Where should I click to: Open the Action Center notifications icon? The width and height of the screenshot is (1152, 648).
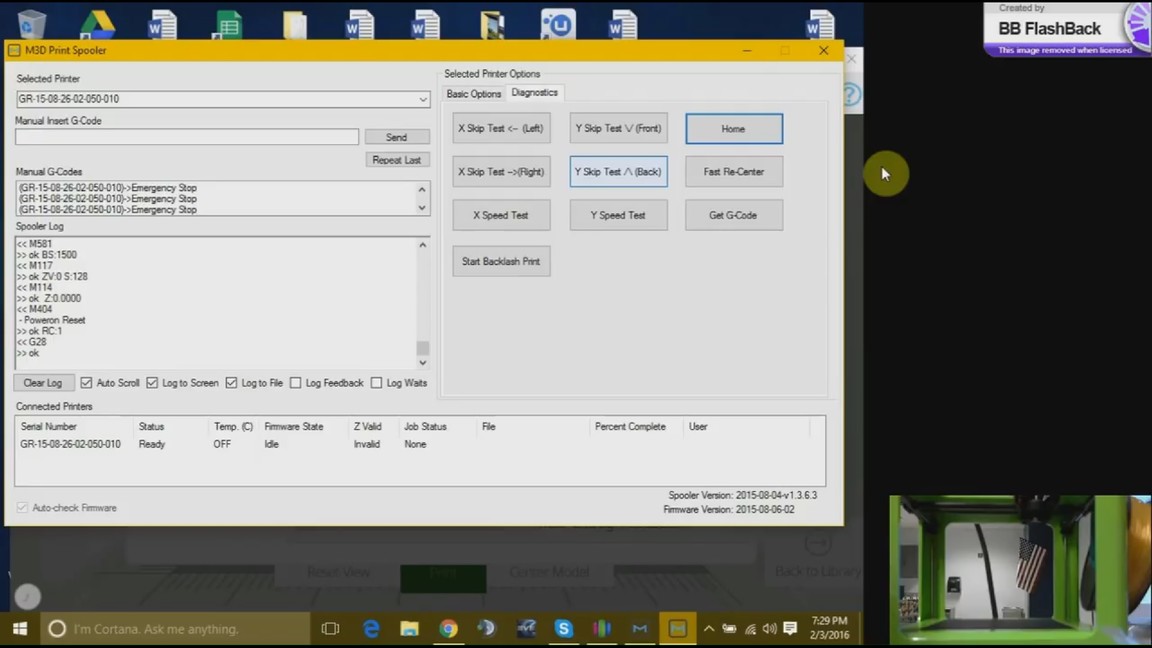coord(790,629)
